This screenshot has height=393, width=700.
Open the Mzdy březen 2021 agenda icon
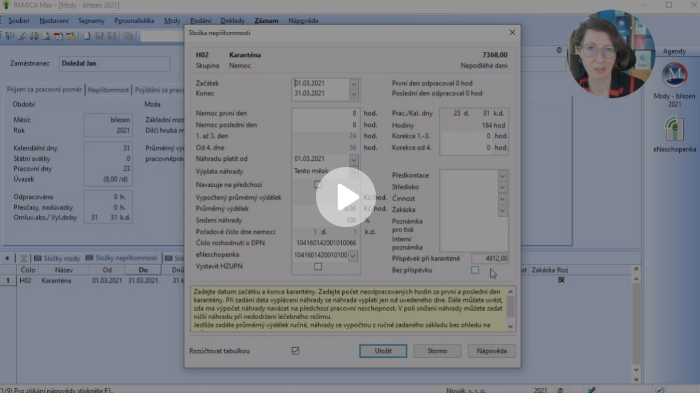coord(674,86)
